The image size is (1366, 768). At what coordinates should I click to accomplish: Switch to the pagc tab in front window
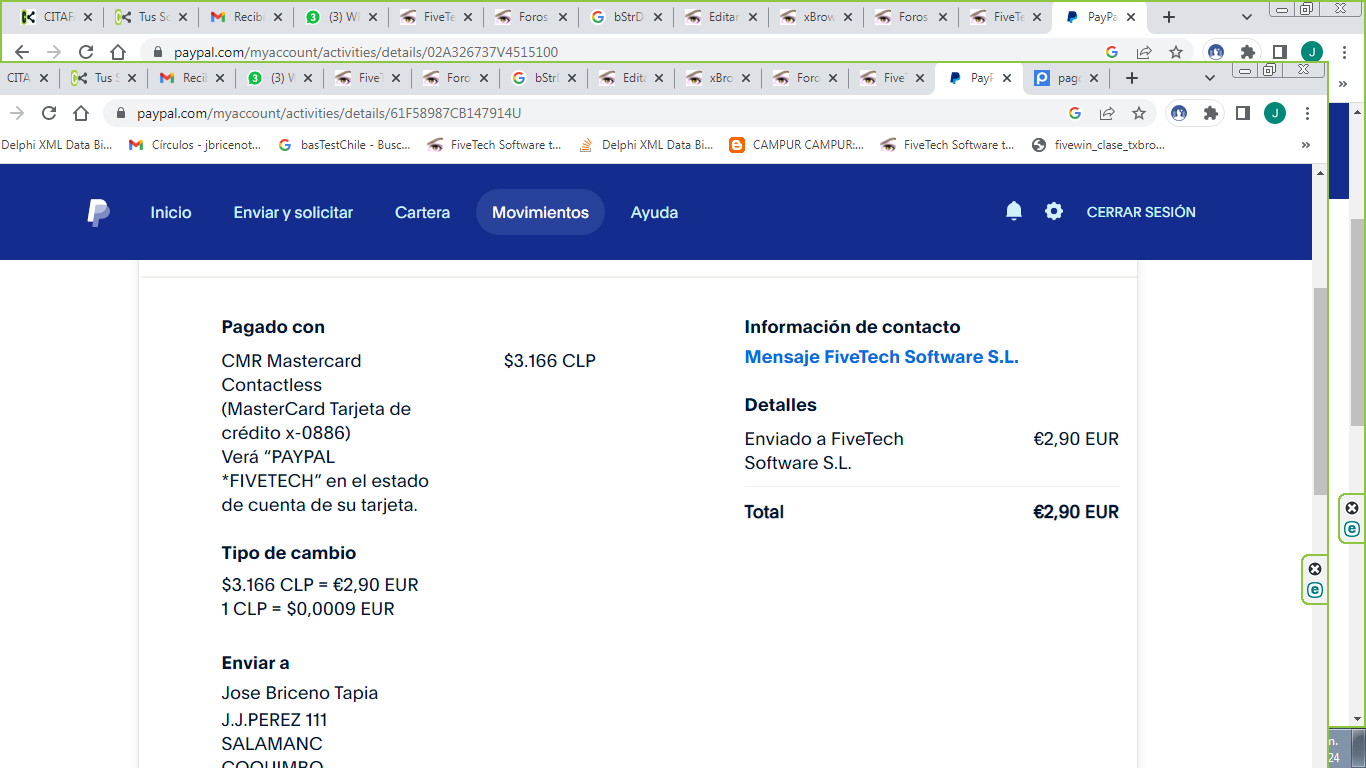[x=1066, y=78]
